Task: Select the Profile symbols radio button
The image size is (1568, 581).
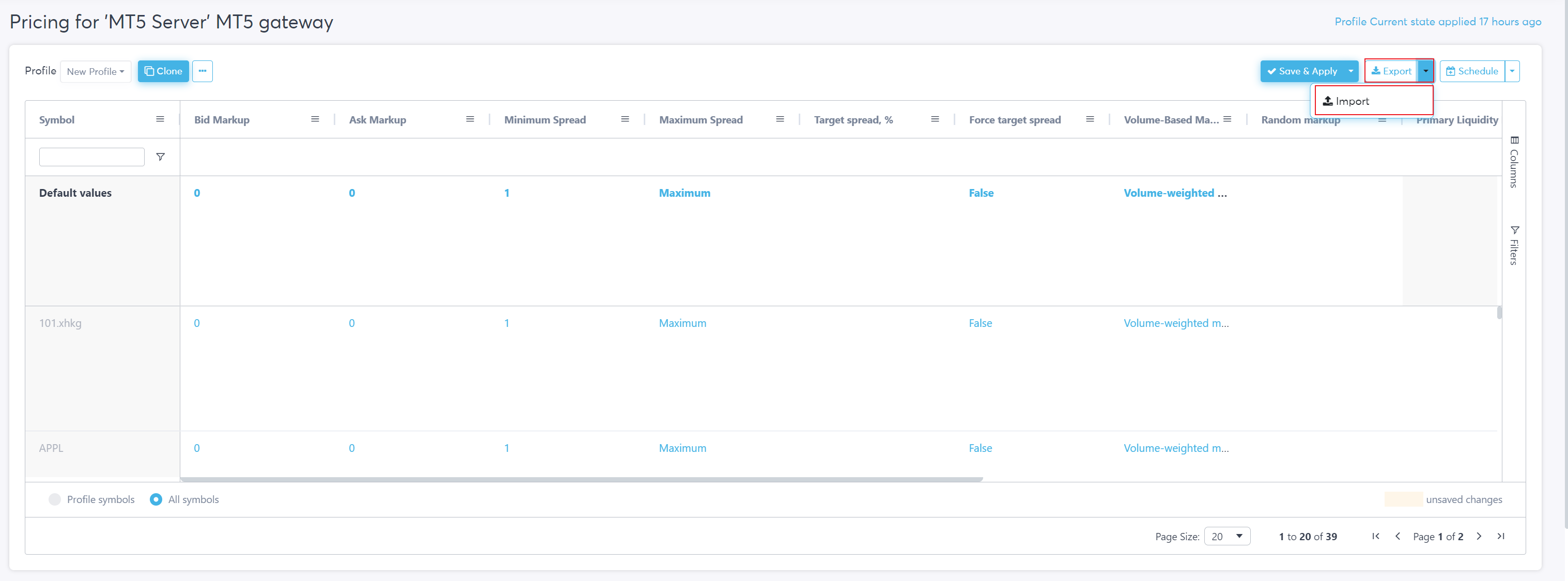Action: [x=55, y=499]
